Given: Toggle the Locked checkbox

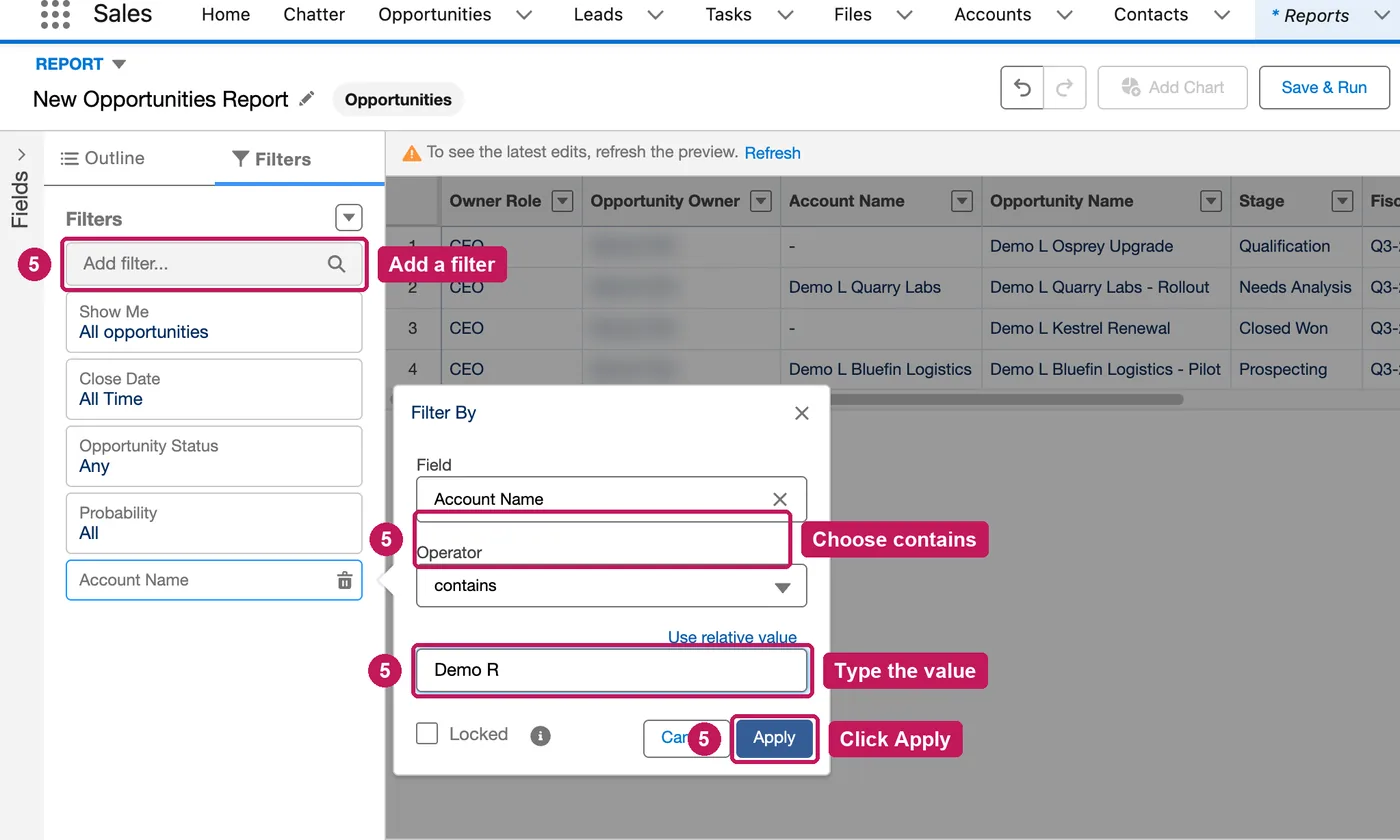Looking at the screenshot, I should coord(427,734).
